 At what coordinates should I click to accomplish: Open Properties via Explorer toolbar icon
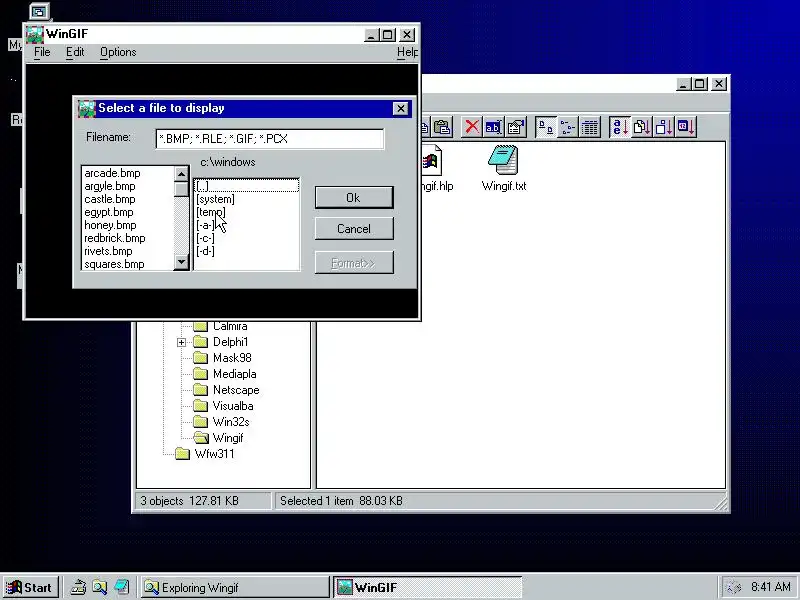516,127
